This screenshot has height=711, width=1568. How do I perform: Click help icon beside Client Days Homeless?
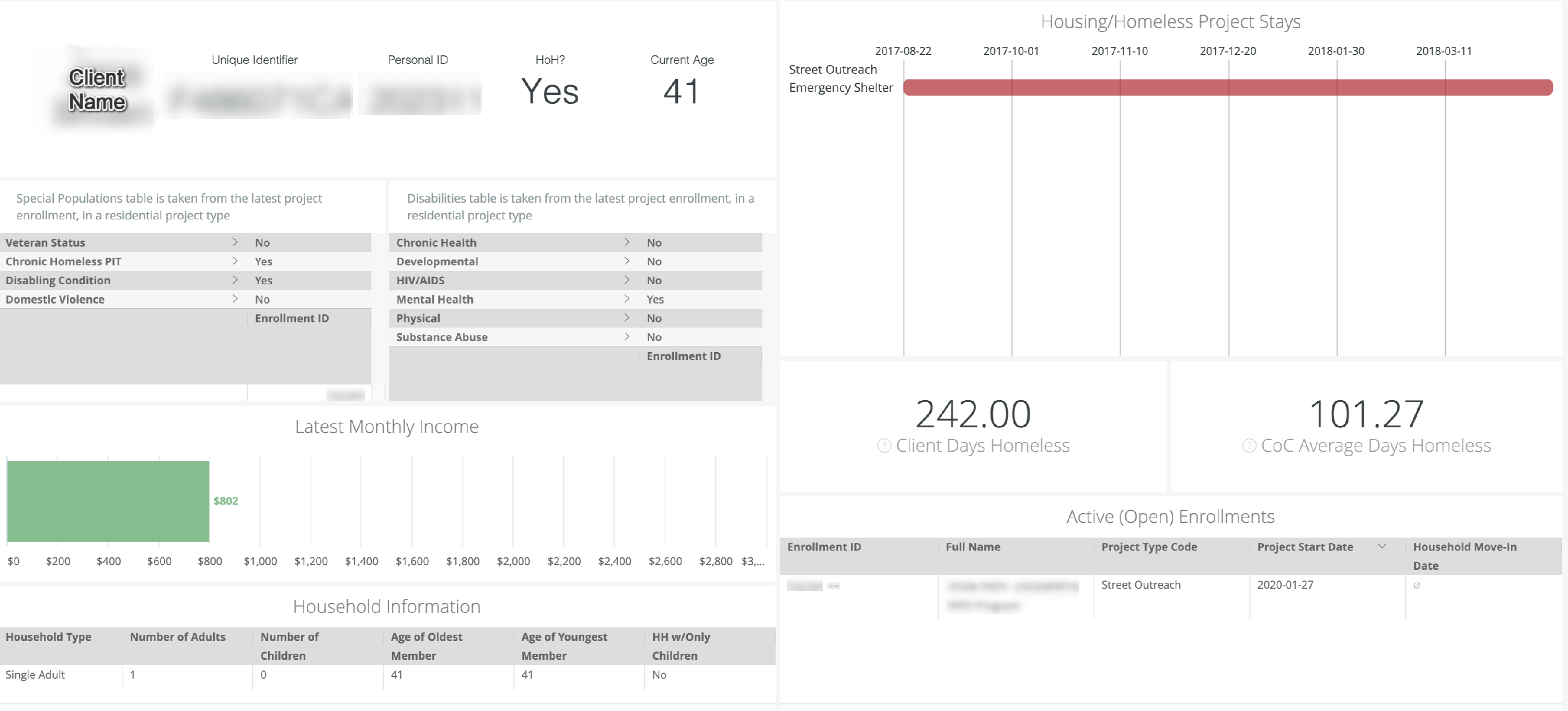point(884,446)
